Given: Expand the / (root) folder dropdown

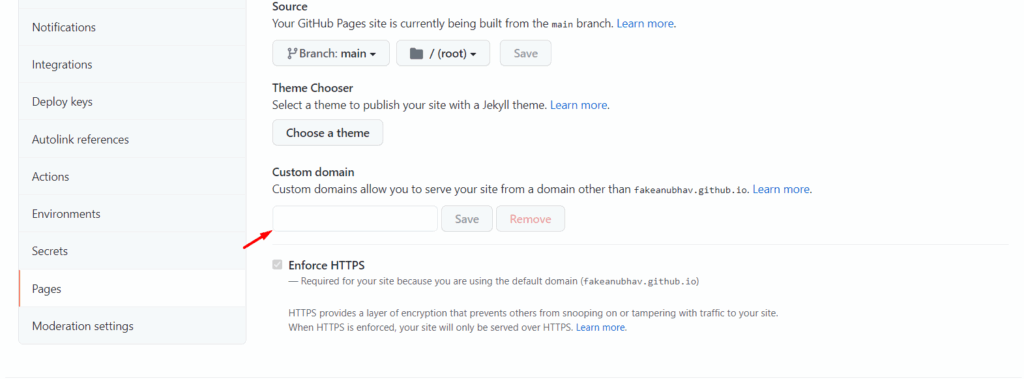Looking at the screenshot, I should coord(443,53).
